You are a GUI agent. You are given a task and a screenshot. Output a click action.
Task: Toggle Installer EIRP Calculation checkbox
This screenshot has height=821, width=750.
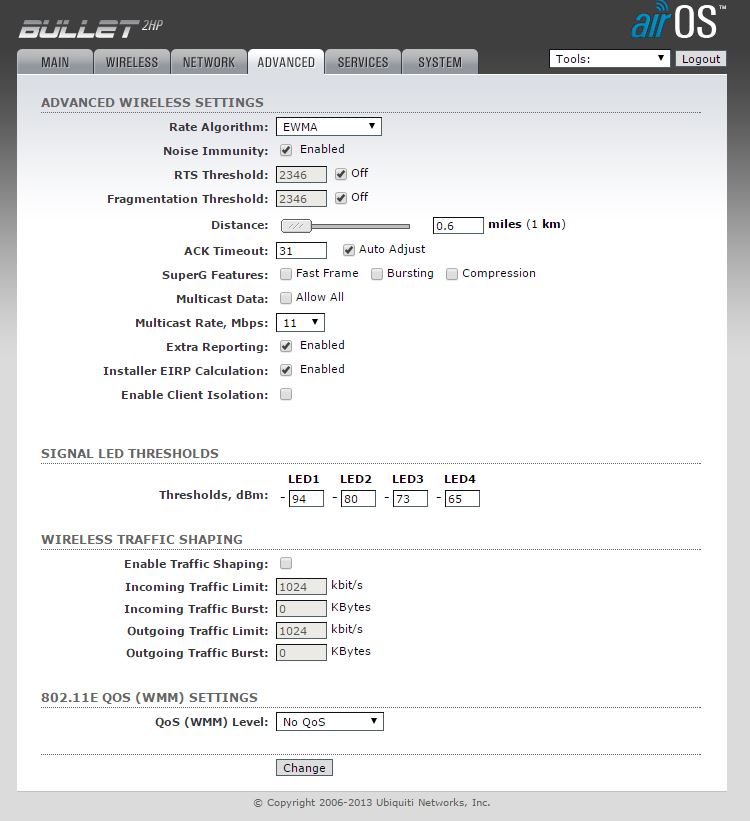tap(286, 370)
